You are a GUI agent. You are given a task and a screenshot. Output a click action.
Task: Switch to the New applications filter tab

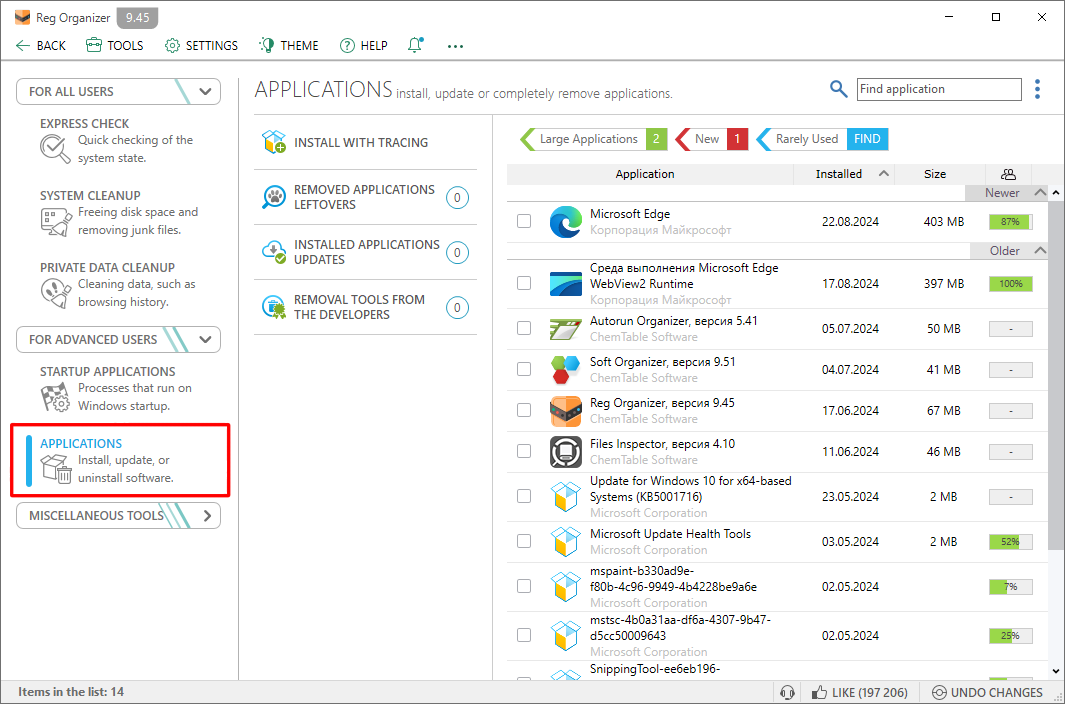[704, 139]
